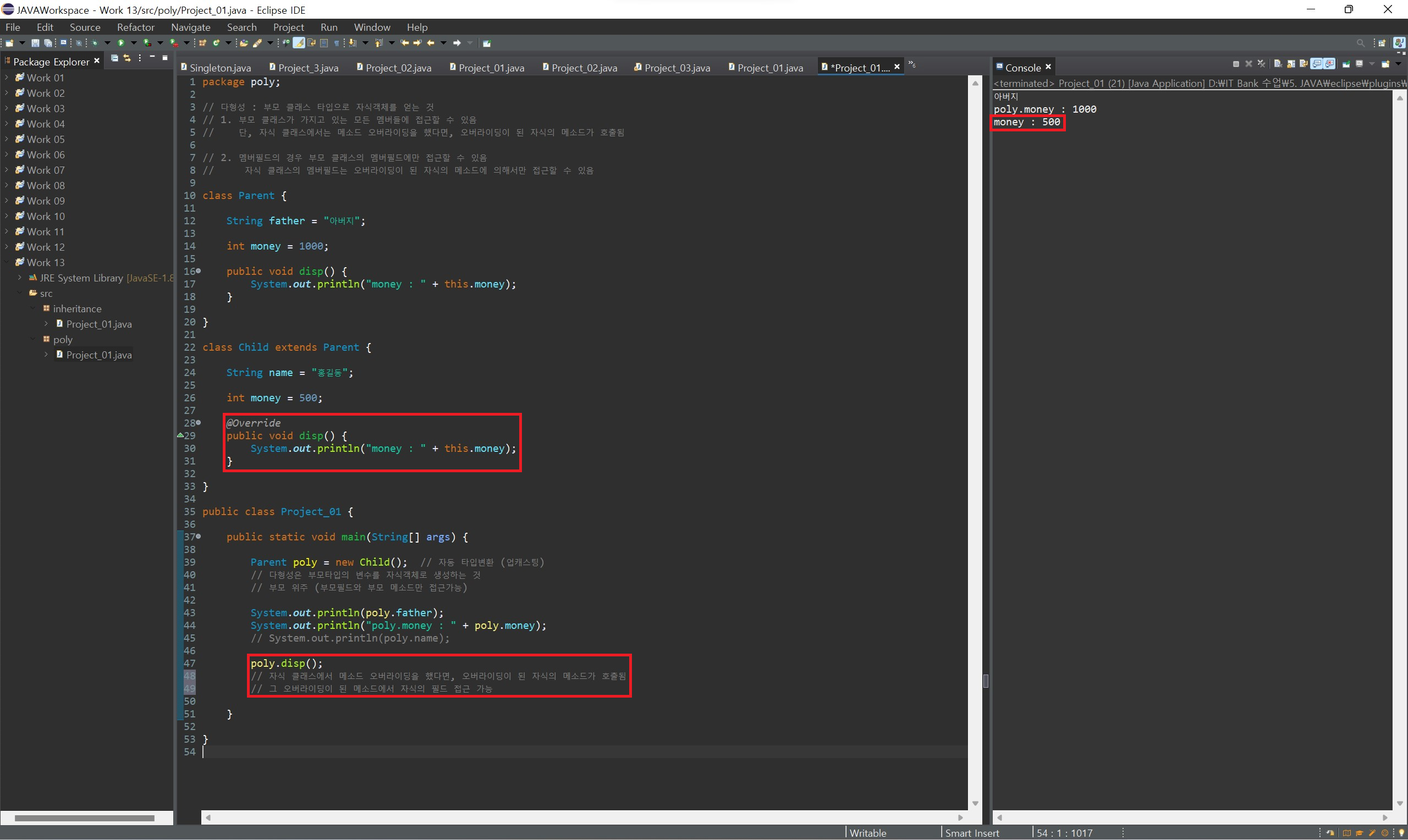Open JRE System Library entry

[x=81, y=278]
